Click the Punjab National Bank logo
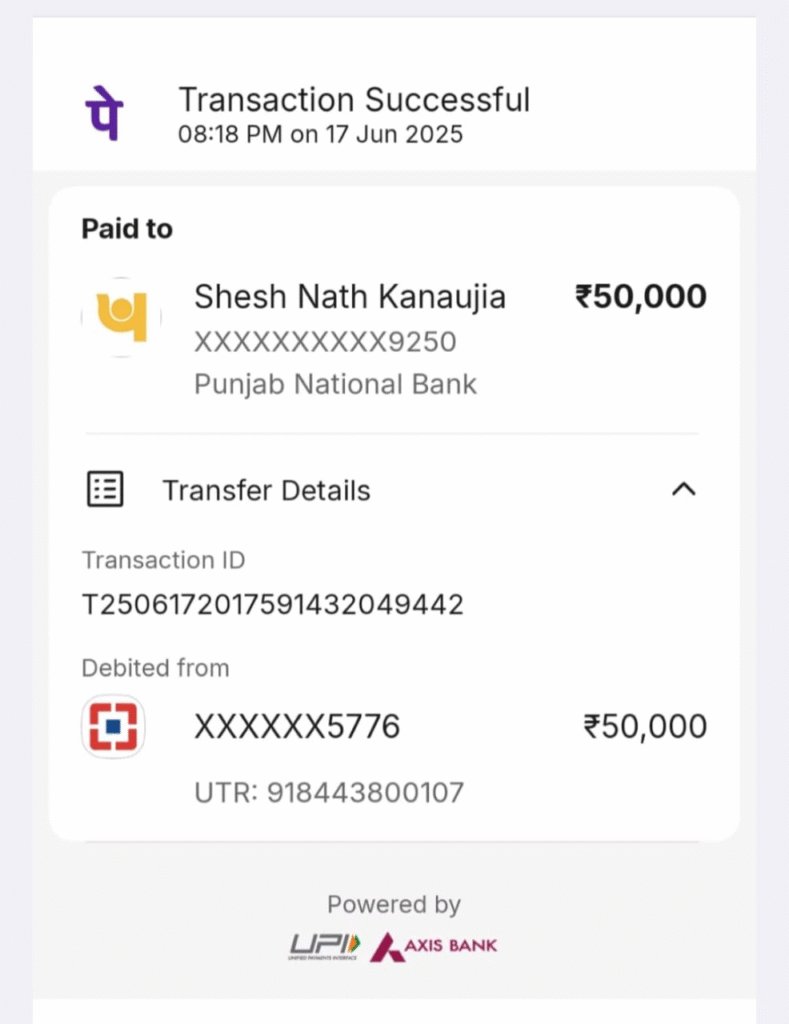The image size is (789, 1024). point(121,318)
